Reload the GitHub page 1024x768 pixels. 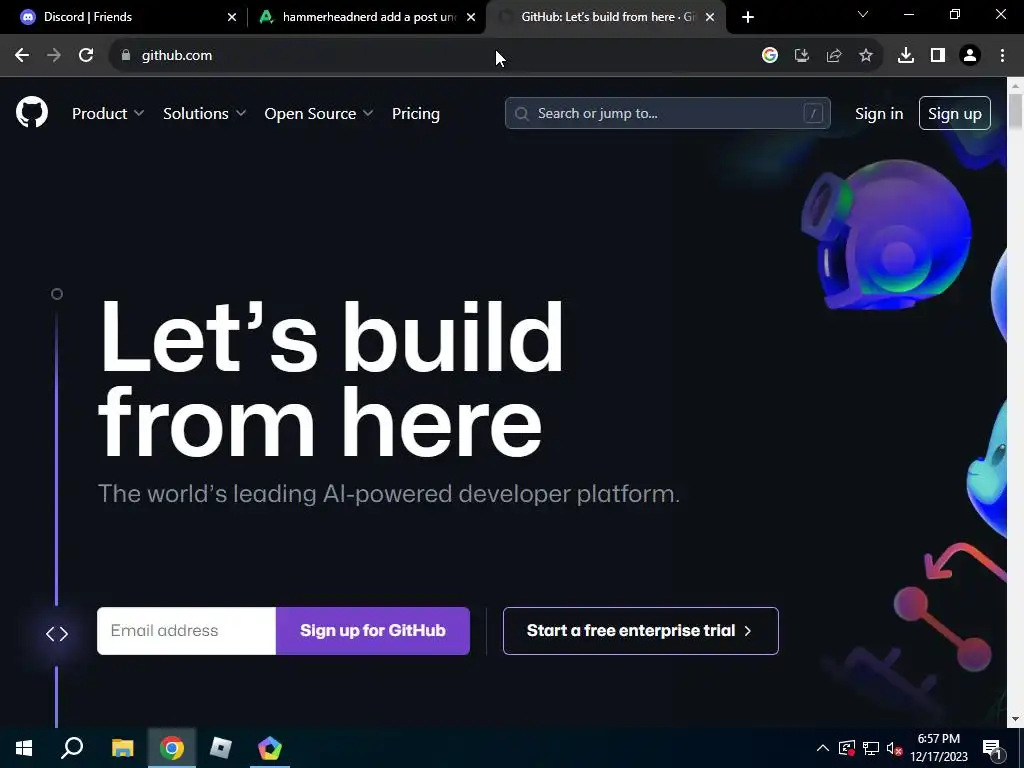(x=86, y=56)
